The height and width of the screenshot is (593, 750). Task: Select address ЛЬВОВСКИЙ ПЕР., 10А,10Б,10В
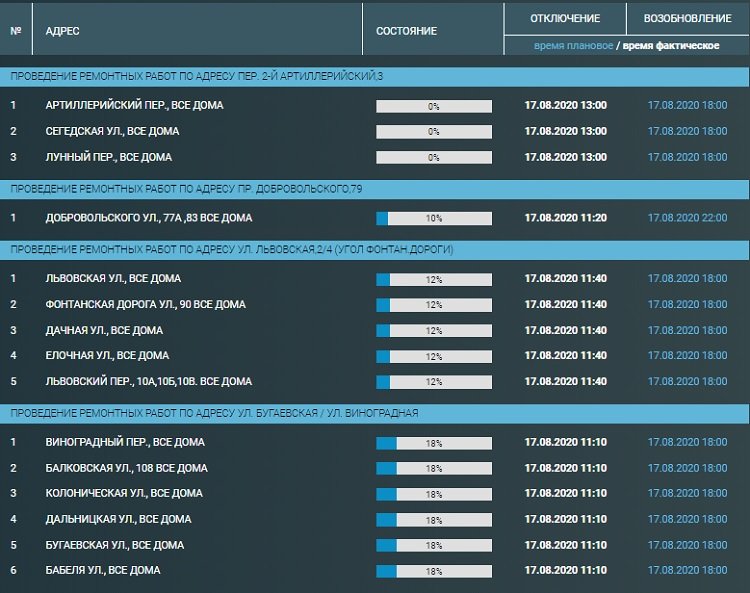[x=149, y=381]
